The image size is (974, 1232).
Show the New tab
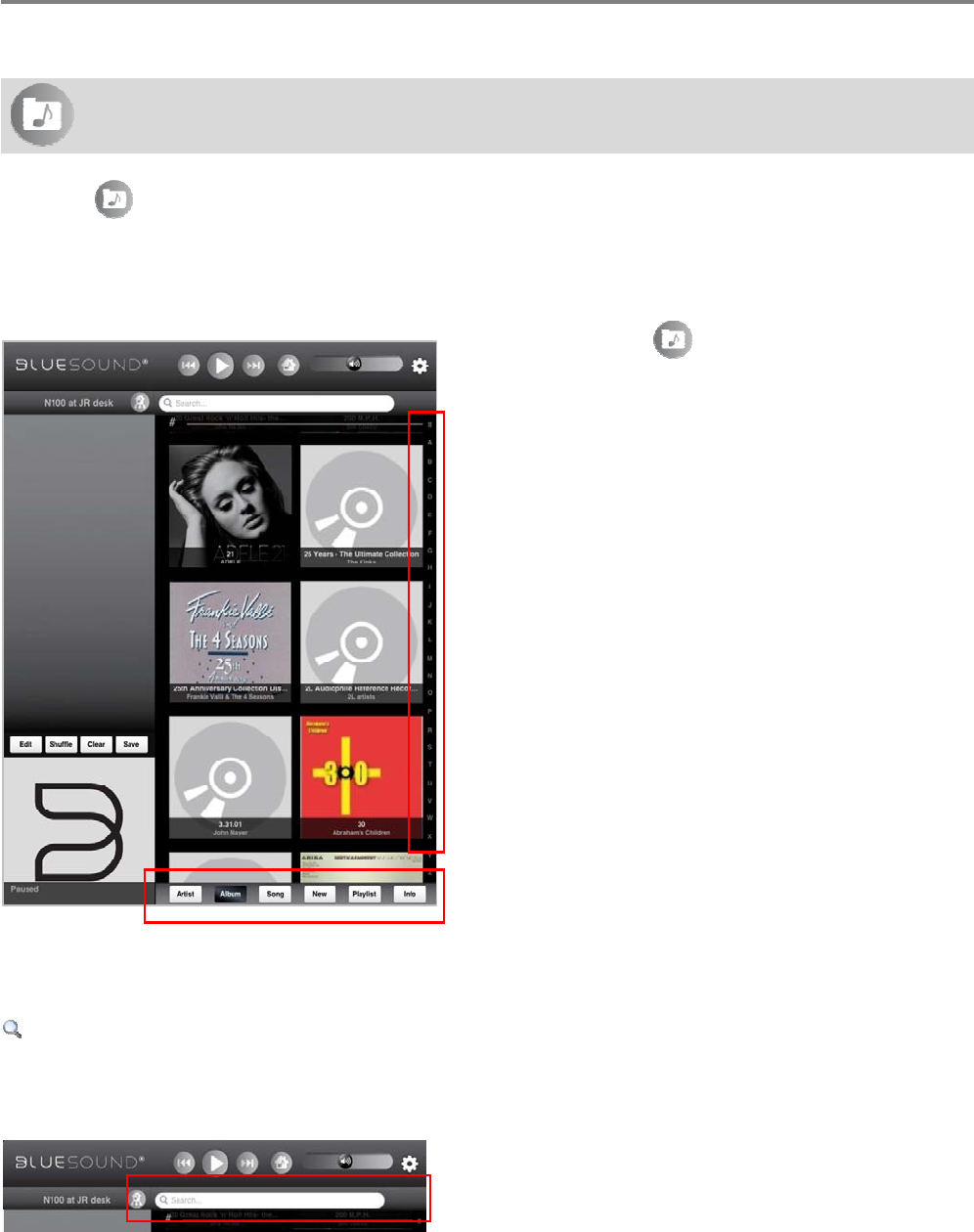point(320,894)
